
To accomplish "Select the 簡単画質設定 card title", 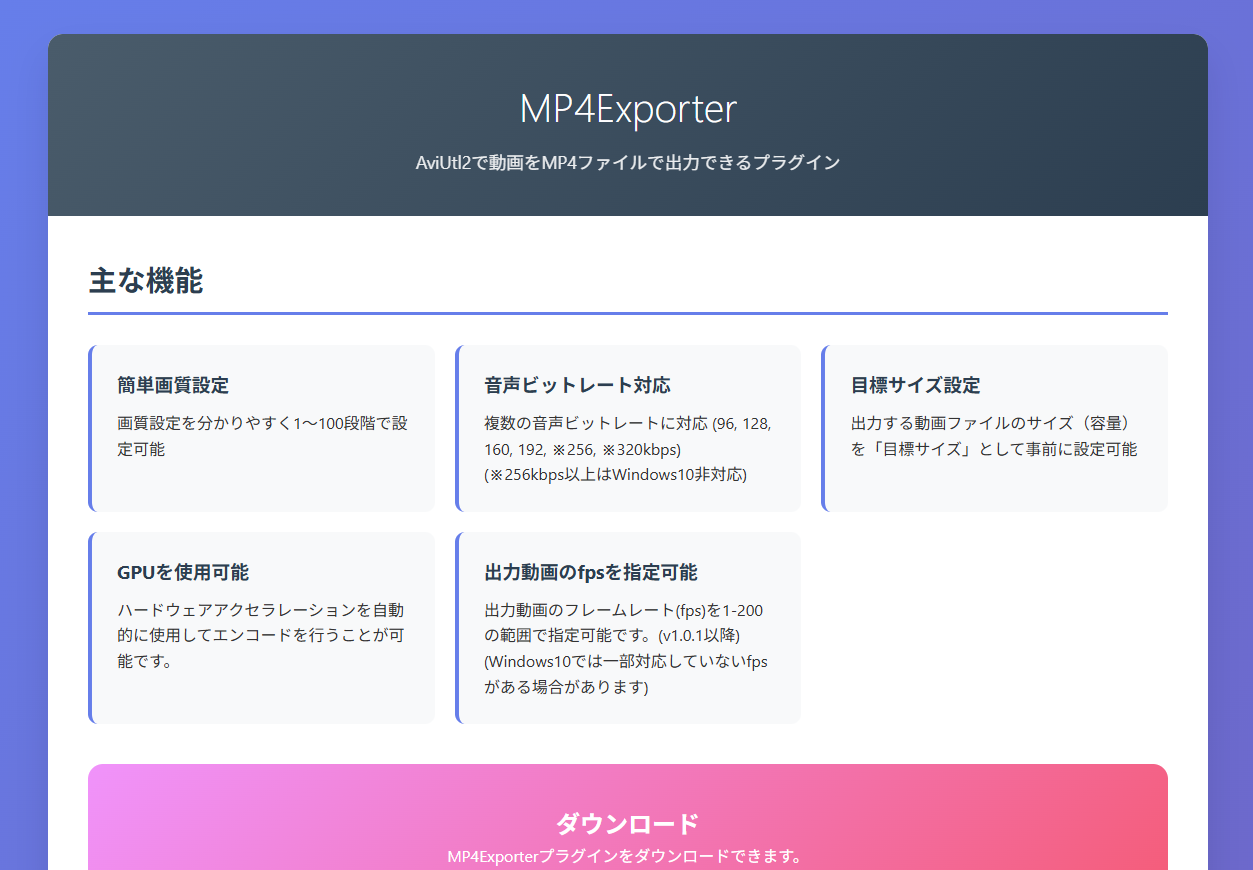I will pos(173,385).
